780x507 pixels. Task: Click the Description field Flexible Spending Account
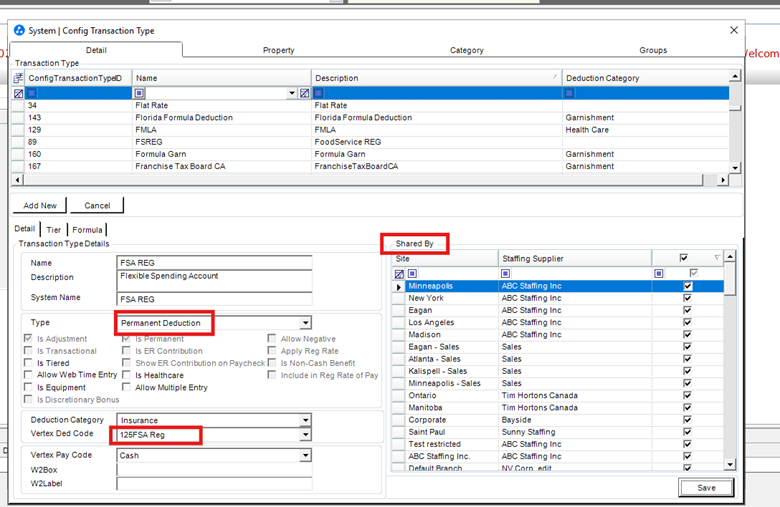[x=214, y=281]
